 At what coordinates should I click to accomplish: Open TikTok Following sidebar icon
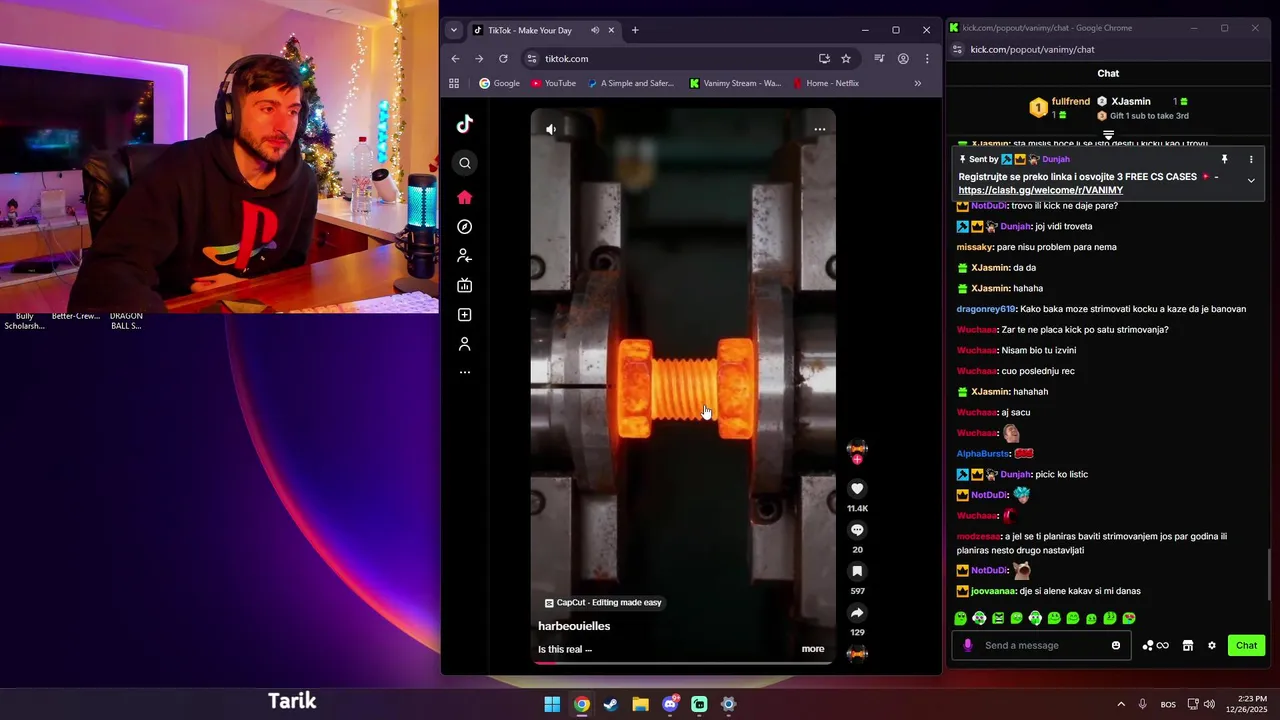coord(465,256)
